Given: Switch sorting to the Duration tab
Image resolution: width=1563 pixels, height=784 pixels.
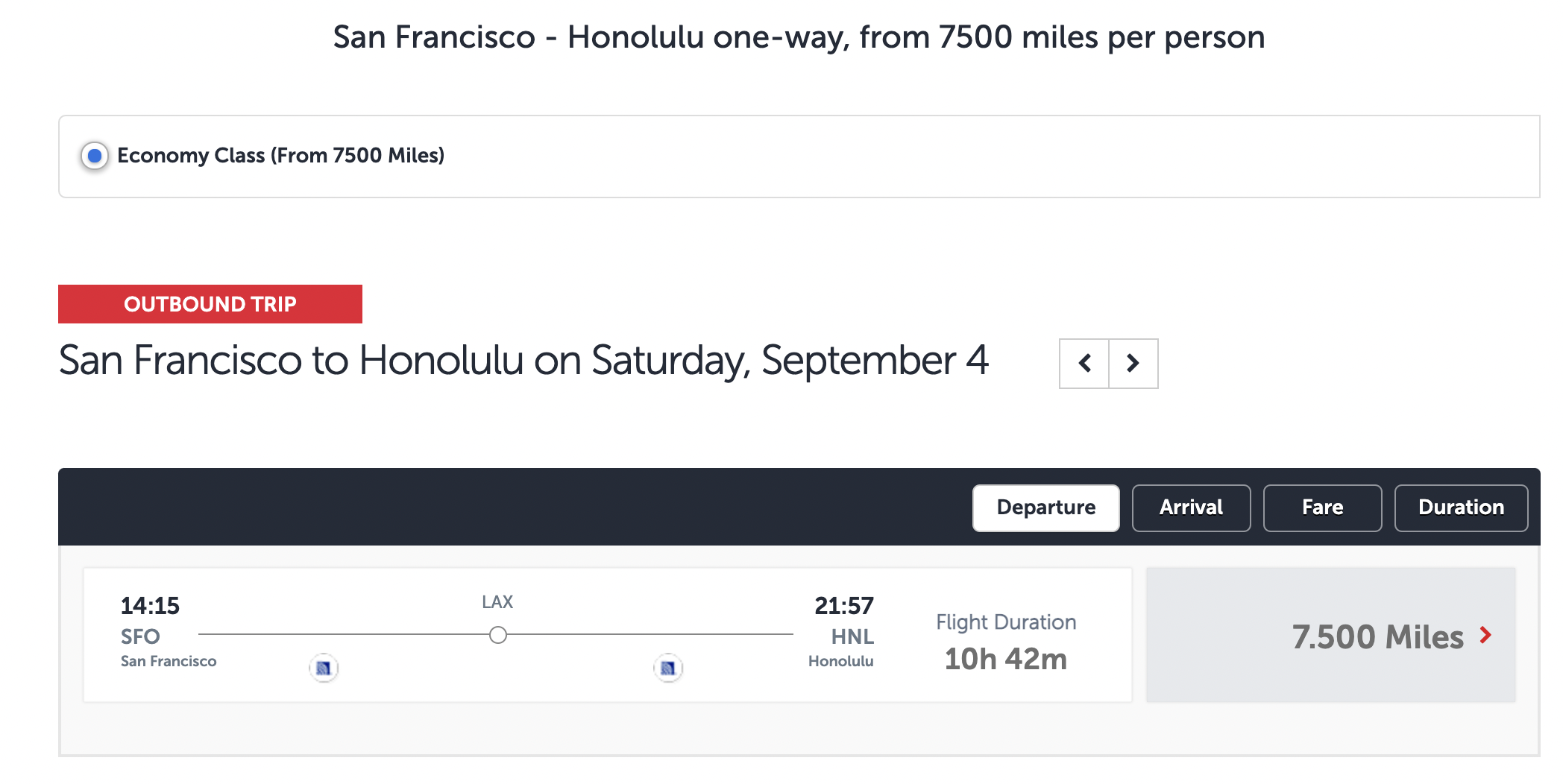Looking at the screenshot, I should (1460, 508).
